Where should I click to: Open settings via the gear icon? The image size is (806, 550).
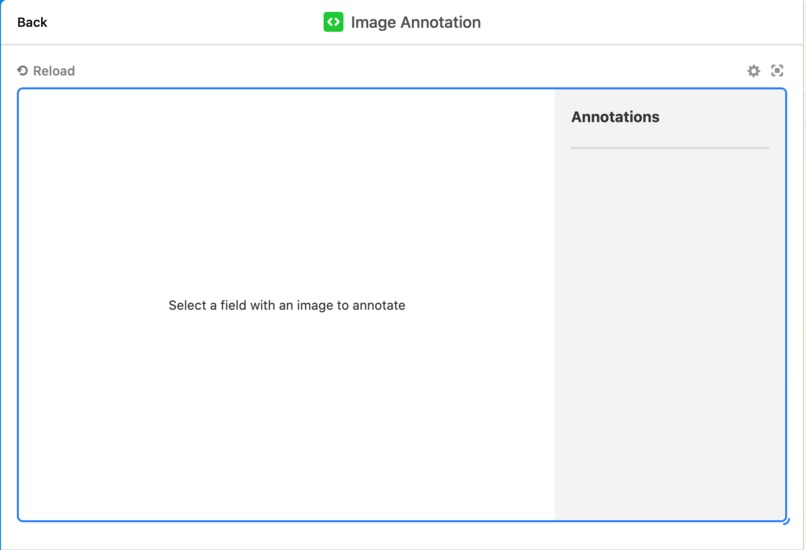pyautogui.click(x=754, y=70)
